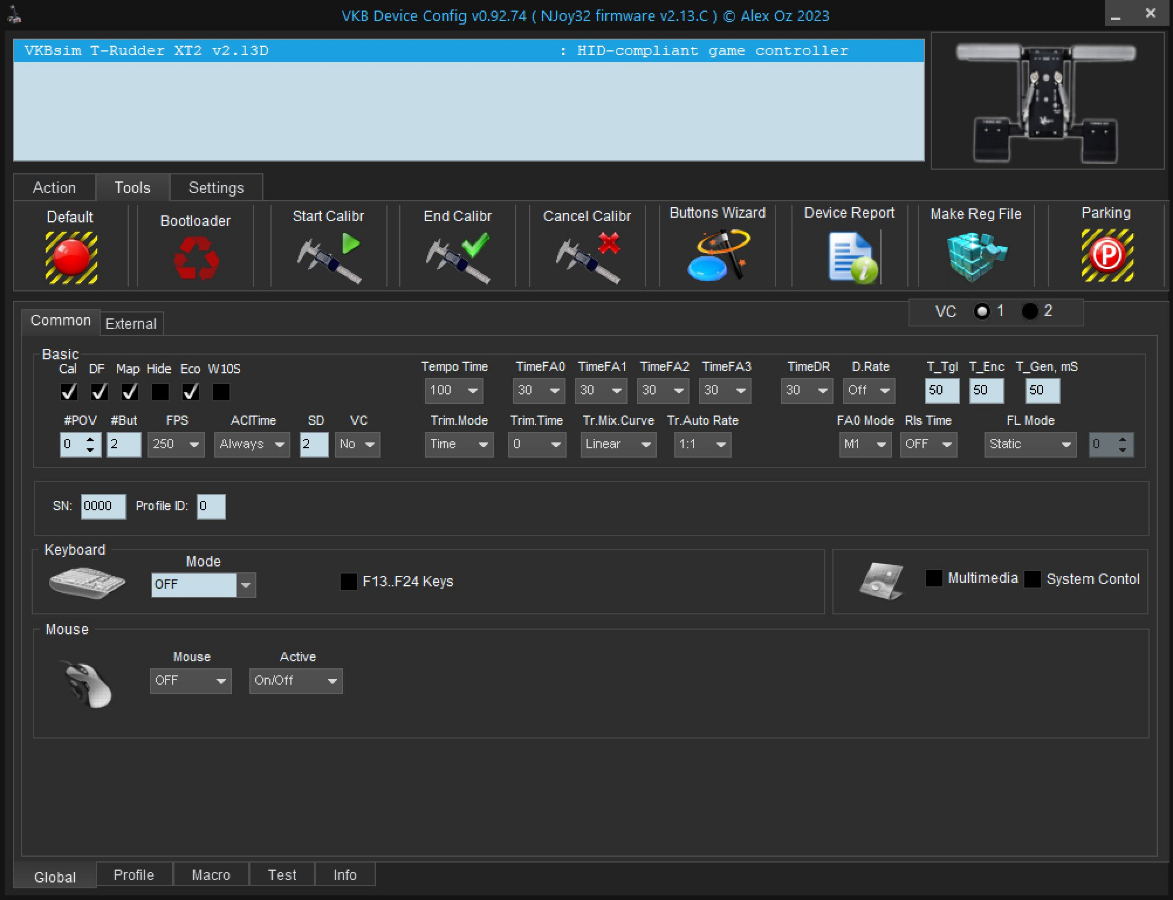Open the TimeDR dropdown
This screenshot has height=900, width=1173.
point(807,391)
